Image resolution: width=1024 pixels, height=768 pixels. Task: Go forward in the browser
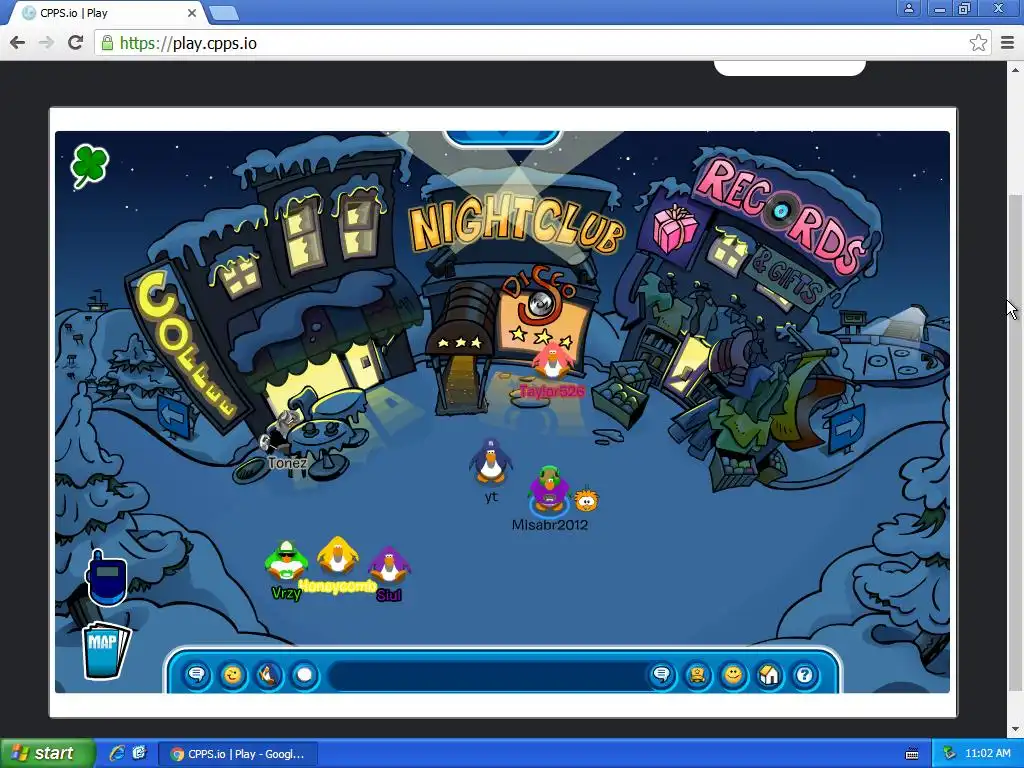46,43
